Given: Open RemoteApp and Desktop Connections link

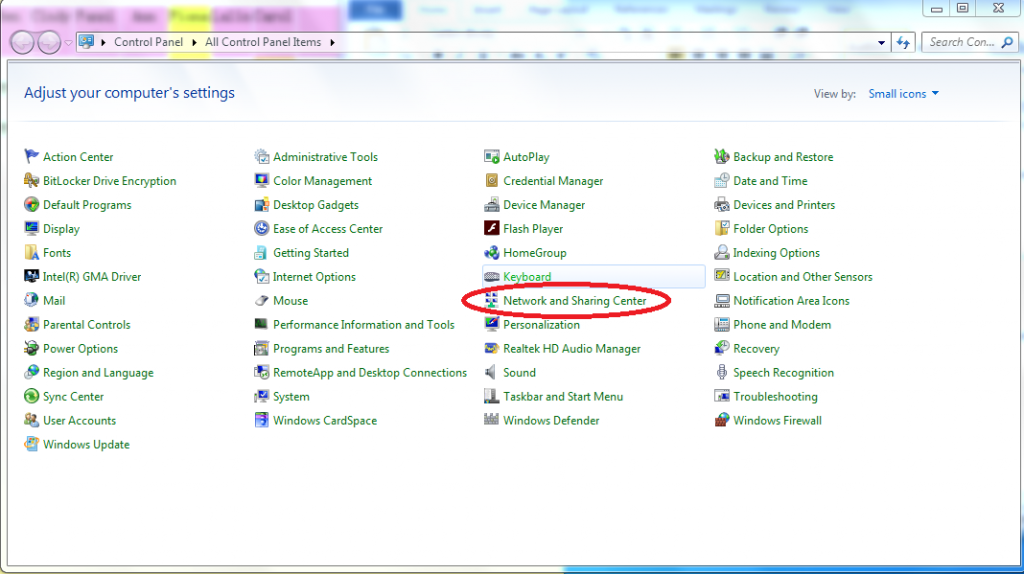Looking at the screenshot, I should pos(370,372).
